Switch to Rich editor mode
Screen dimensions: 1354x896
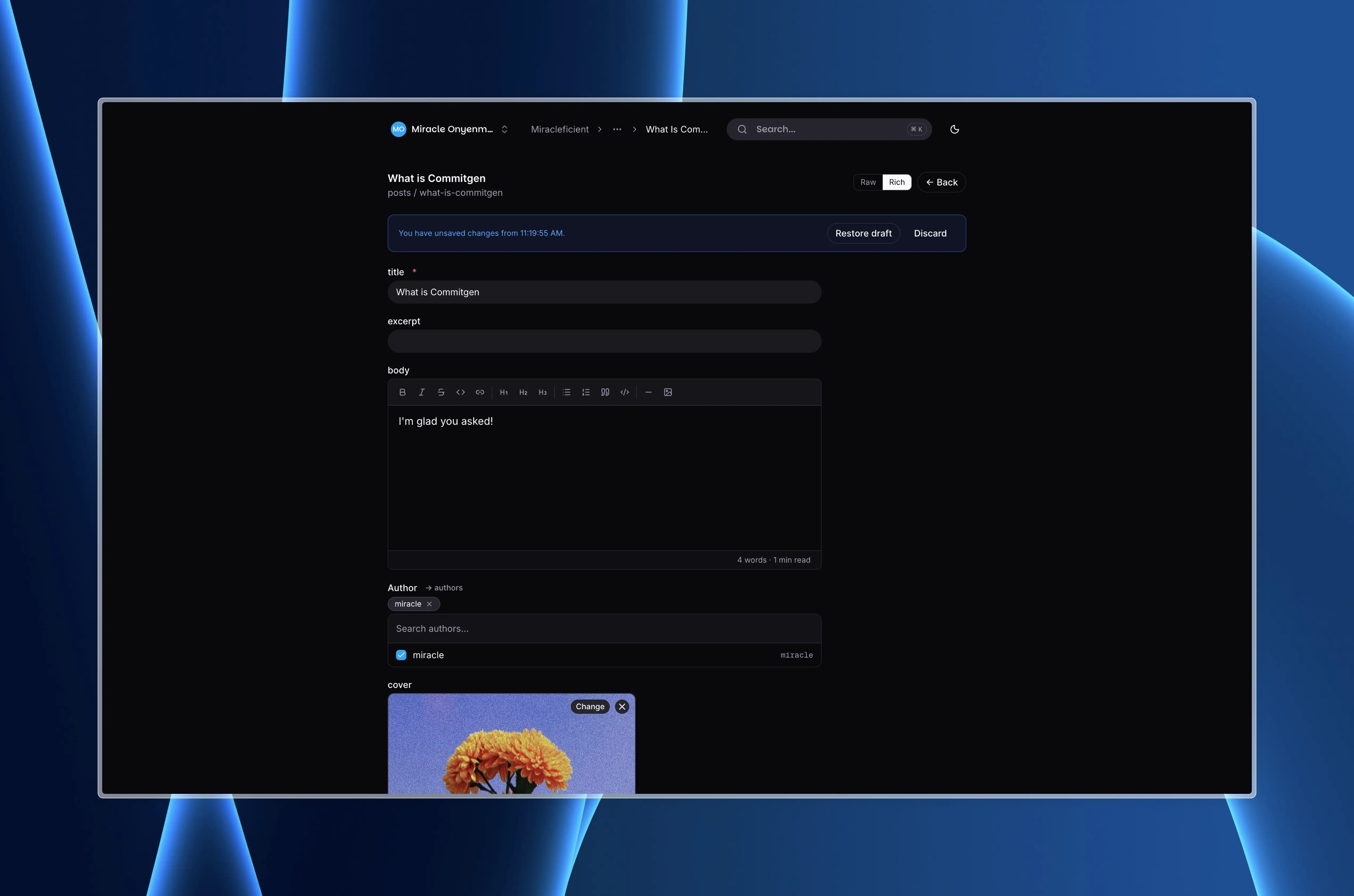coord(897,182)
